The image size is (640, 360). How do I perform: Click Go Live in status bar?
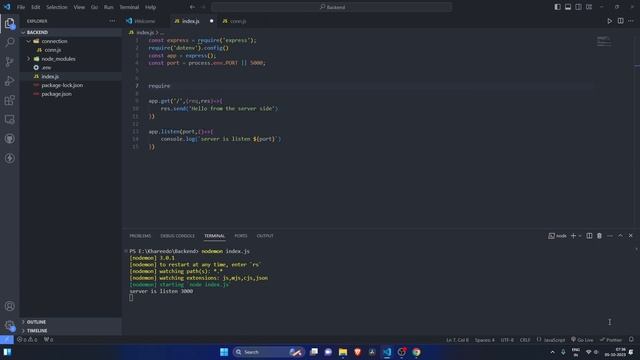tap(582, 340)
